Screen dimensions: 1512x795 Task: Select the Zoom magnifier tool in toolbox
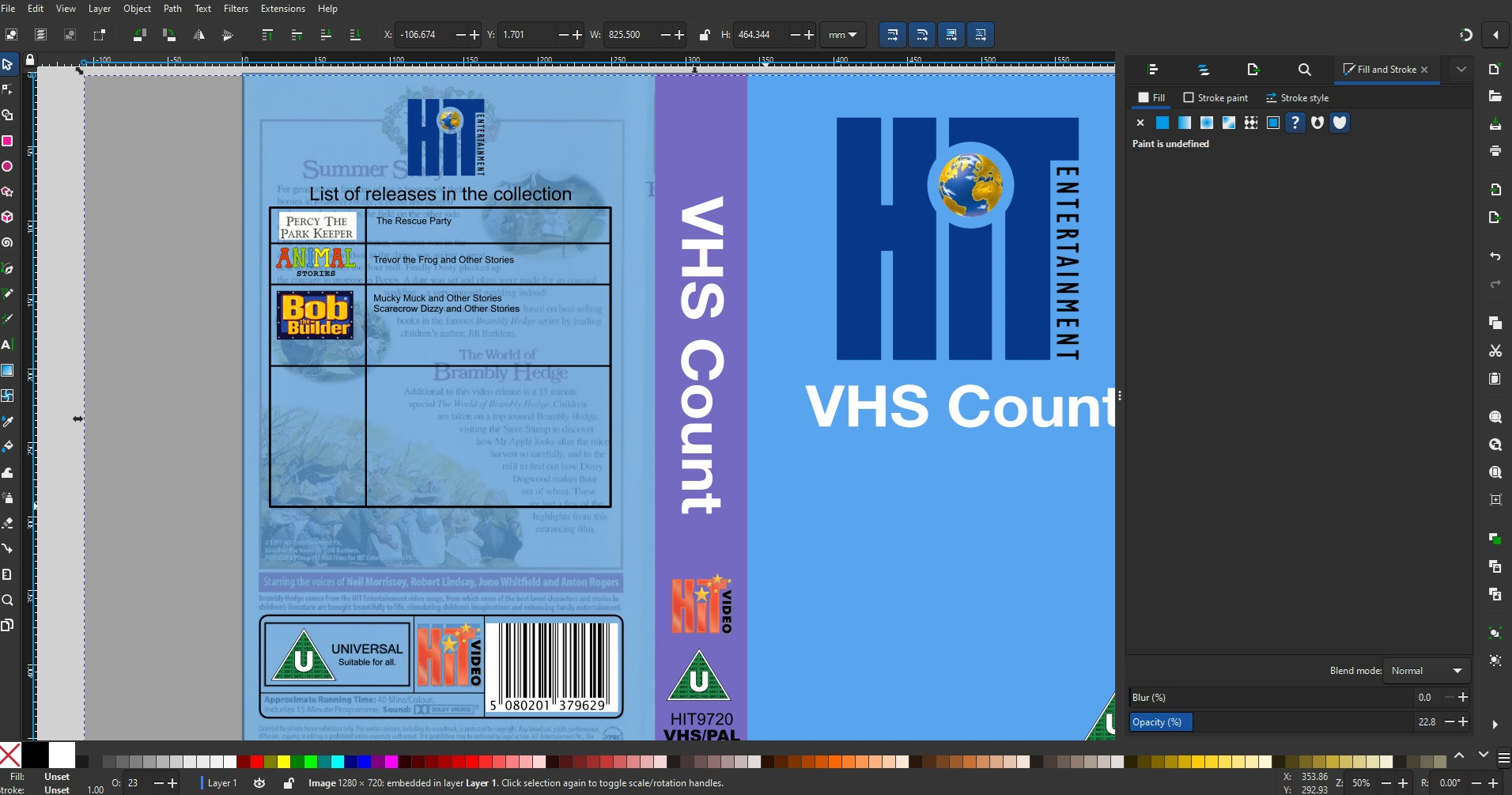(x=7, y=600)
